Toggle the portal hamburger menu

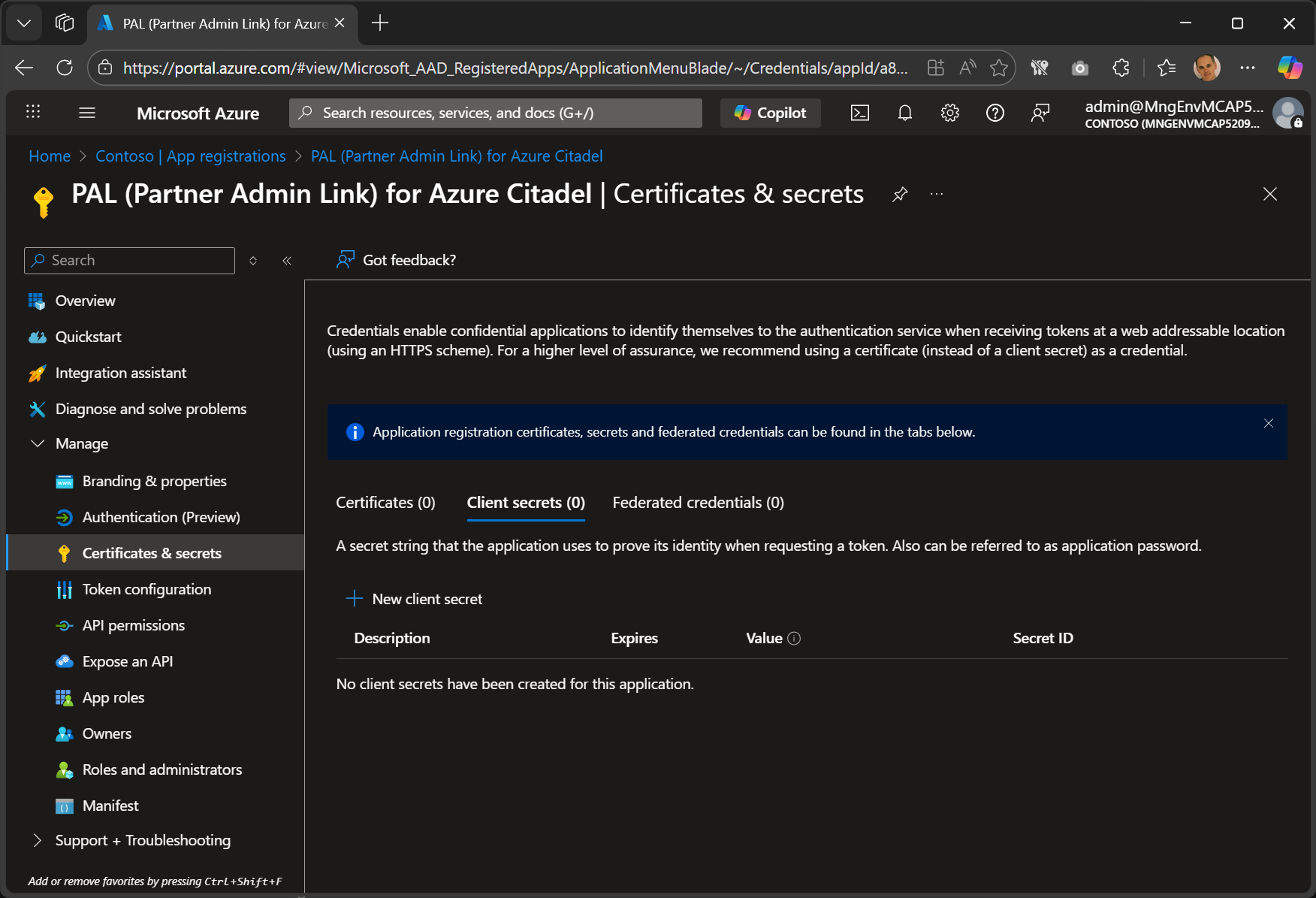(x=87, y=113)
